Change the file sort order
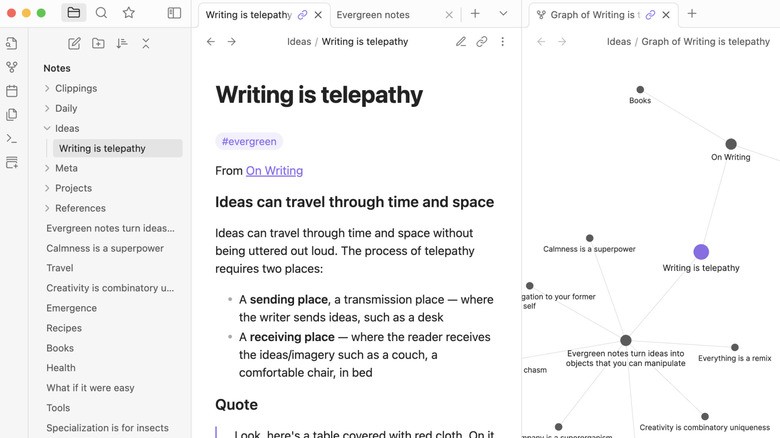Screen dimensions: 780x438 [x=122, y=44]
